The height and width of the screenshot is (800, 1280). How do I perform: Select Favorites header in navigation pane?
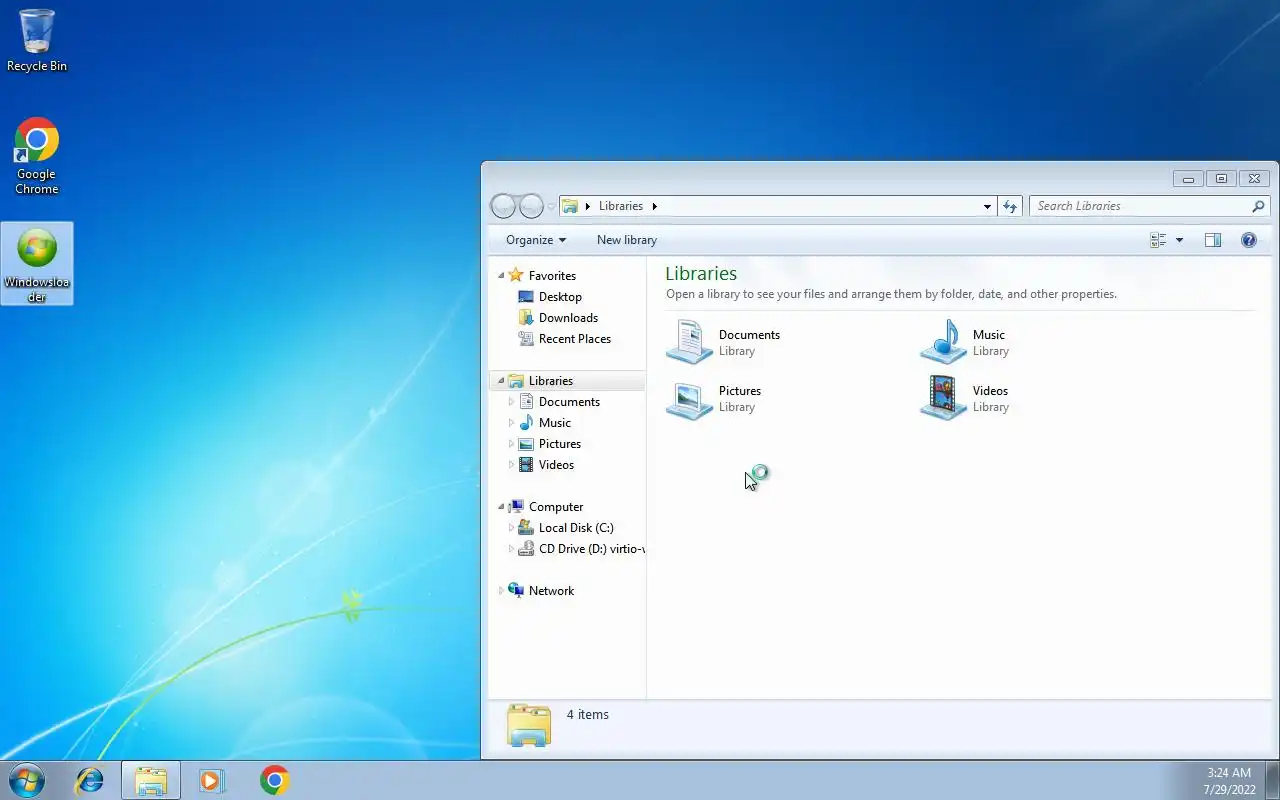coord(552,276)
